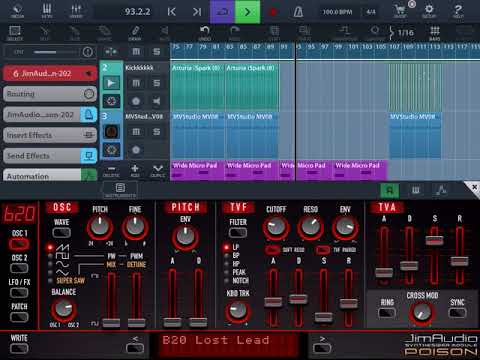Choose the Mute speaker tool
The image size is (480, 360).
(164, 33)
